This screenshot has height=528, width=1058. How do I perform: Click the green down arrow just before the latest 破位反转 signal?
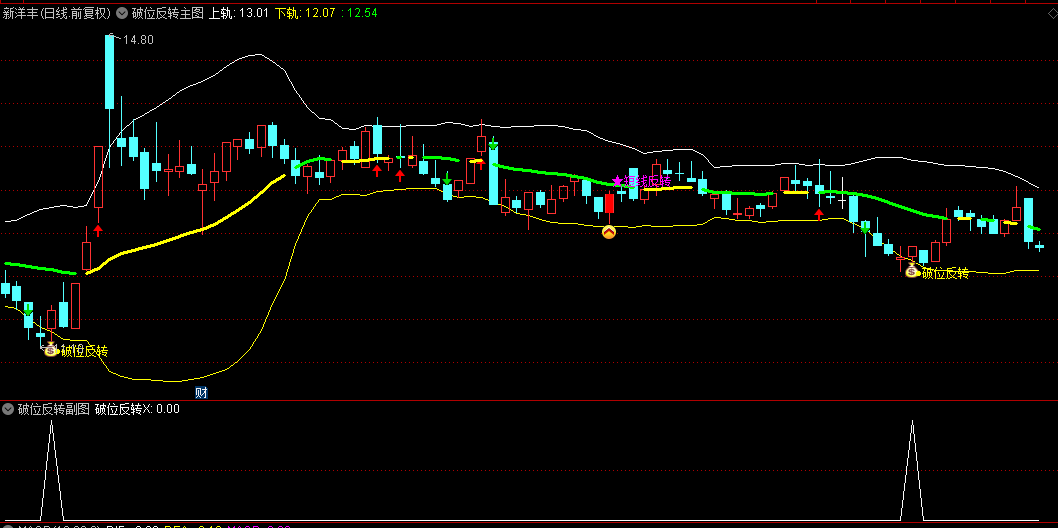click(x=866, y=228)
